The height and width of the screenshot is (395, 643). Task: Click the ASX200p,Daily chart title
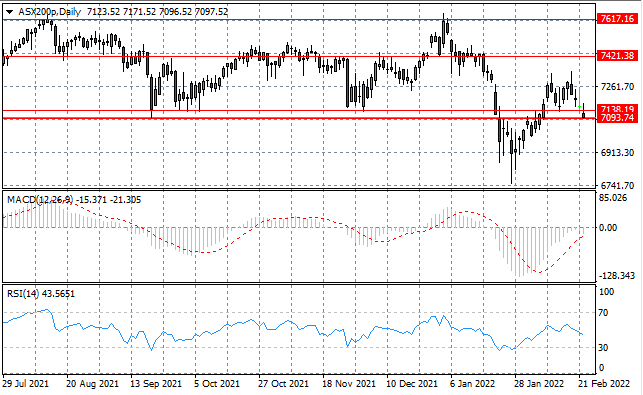coord(50,12)
